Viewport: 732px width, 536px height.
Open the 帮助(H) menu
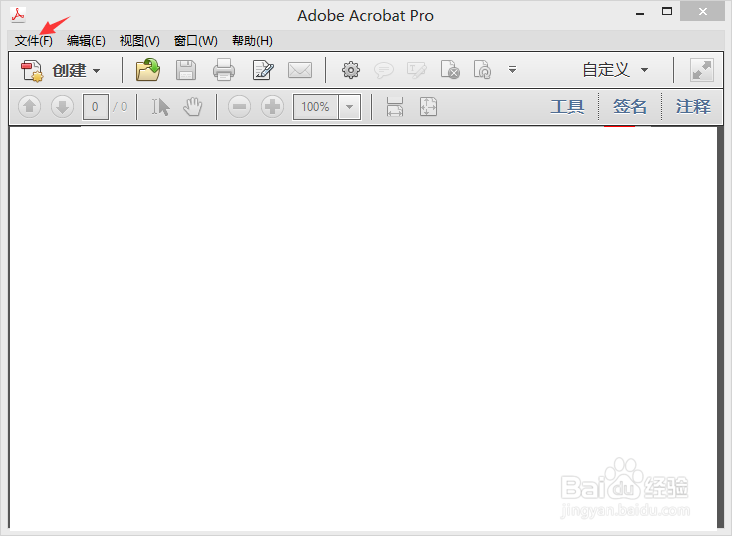(x=252, y=41)
